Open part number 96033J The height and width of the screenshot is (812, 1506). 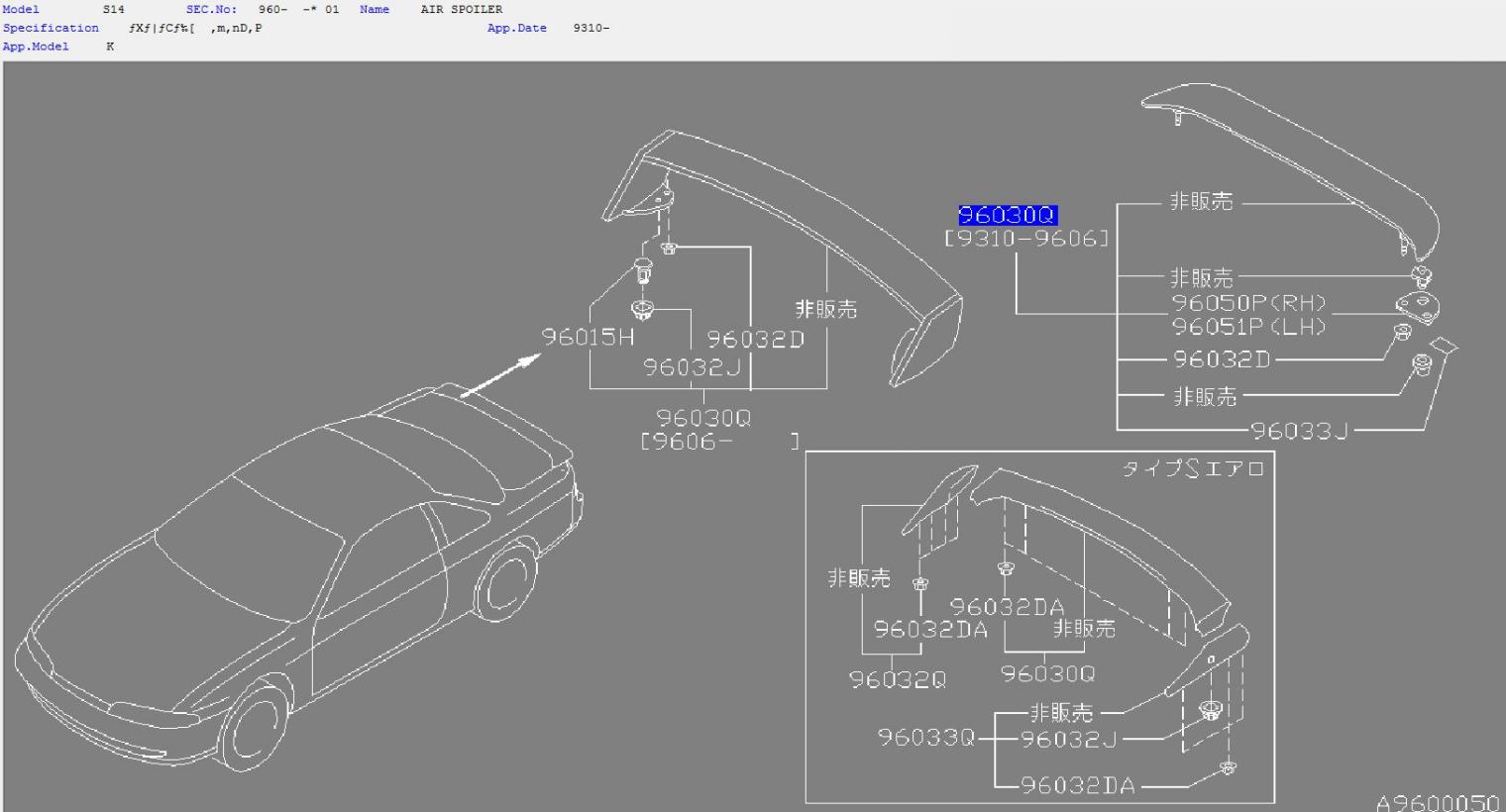tap(1299, 431)
